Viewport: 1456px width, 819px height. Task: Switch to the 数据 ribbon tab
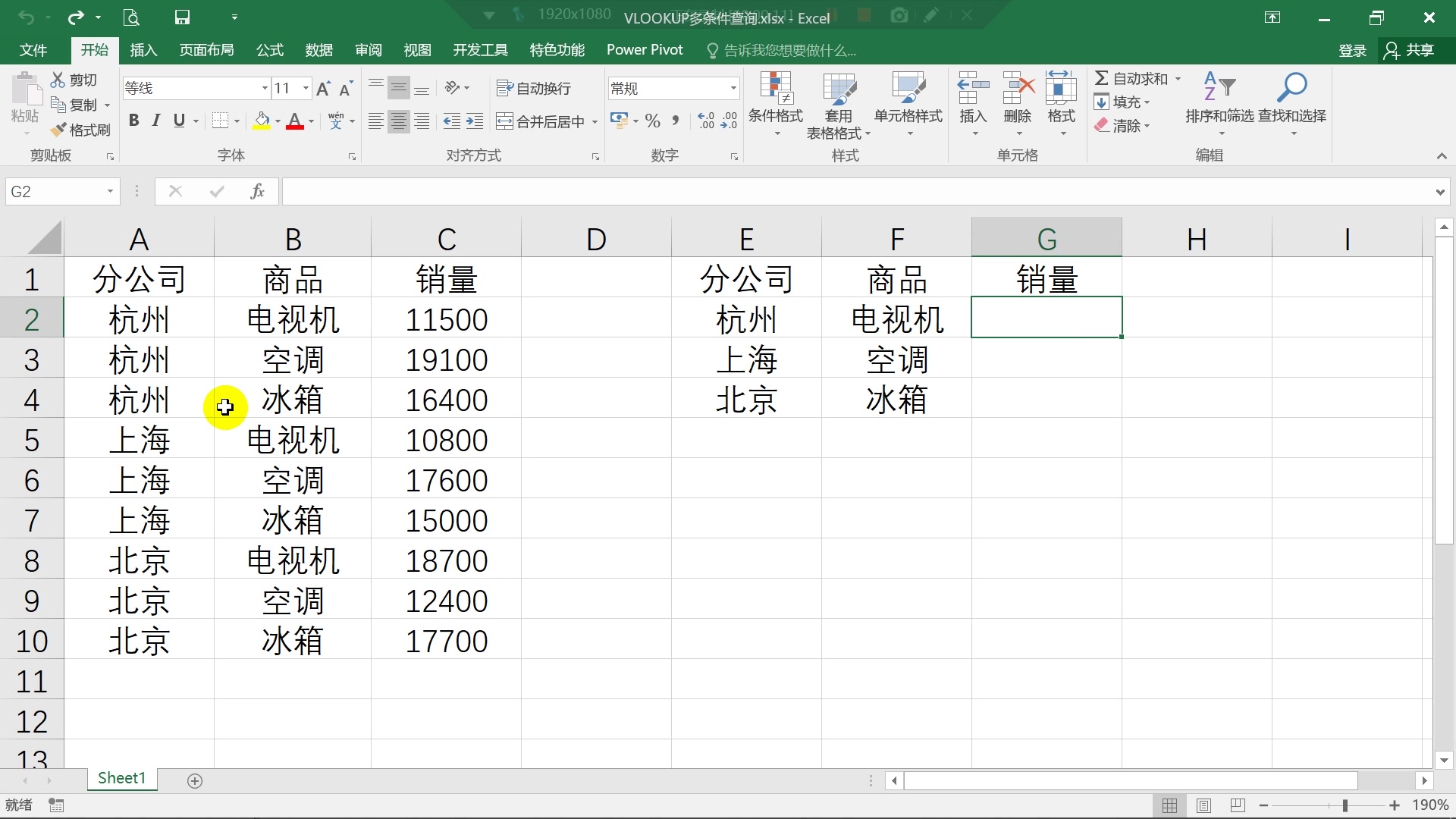pos(318,50)
